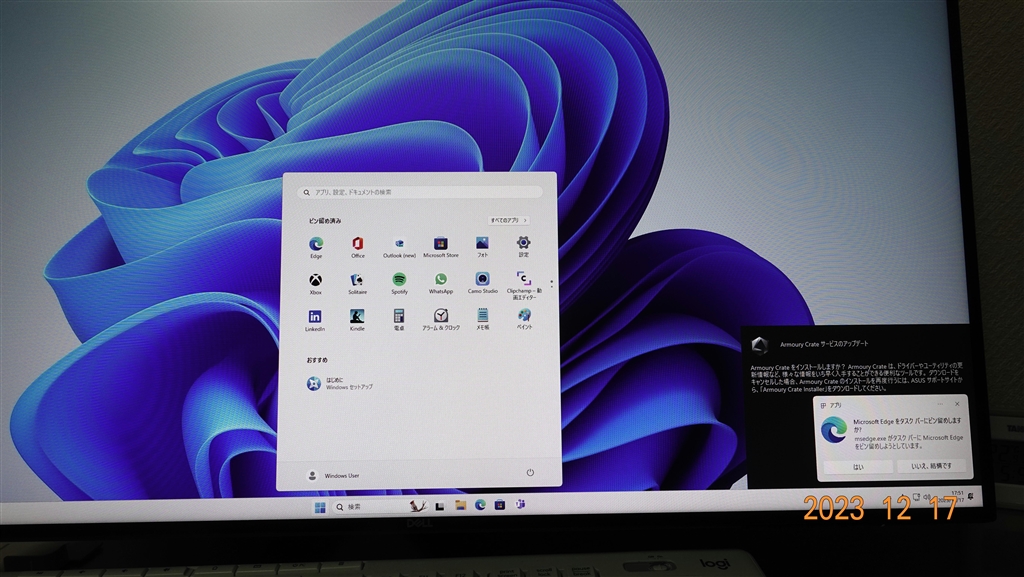Screen dimensions: 1024x577
Task: Click いいえ、結構です in Edge pin prompt
Action: pos(931,465)
